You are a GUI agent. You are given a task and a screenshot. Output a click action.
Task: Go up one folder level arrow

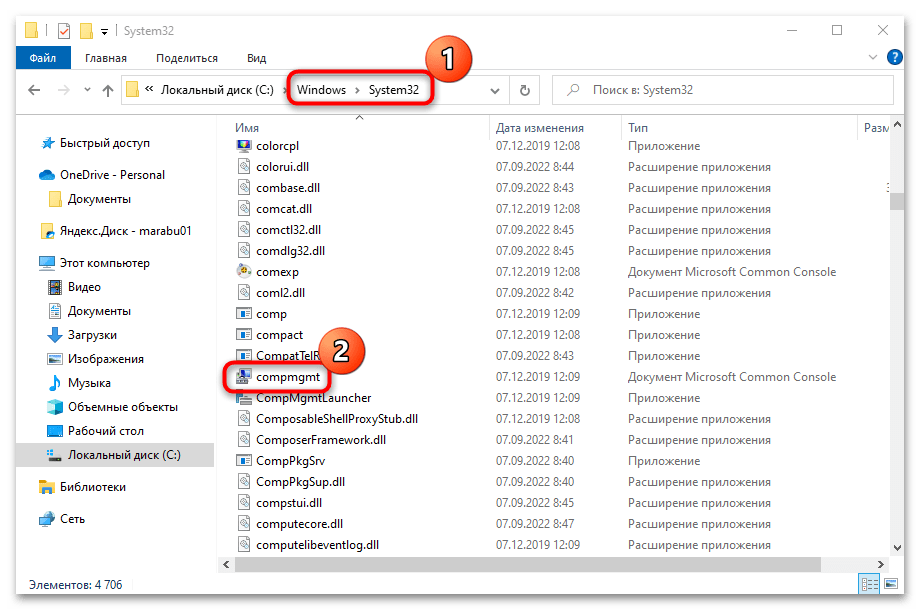[108, 91]
